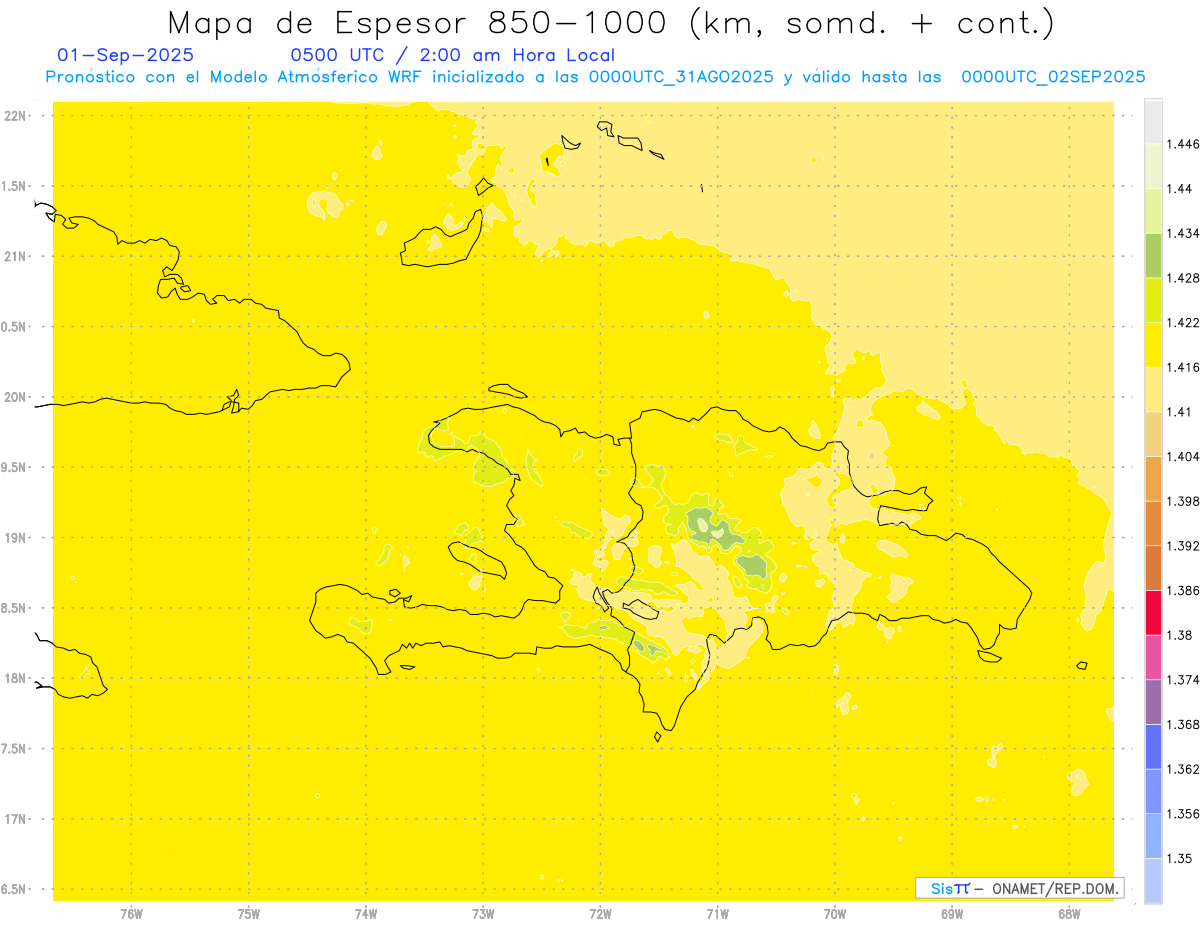Click the colorbar value 1.356

point(1183,814)
